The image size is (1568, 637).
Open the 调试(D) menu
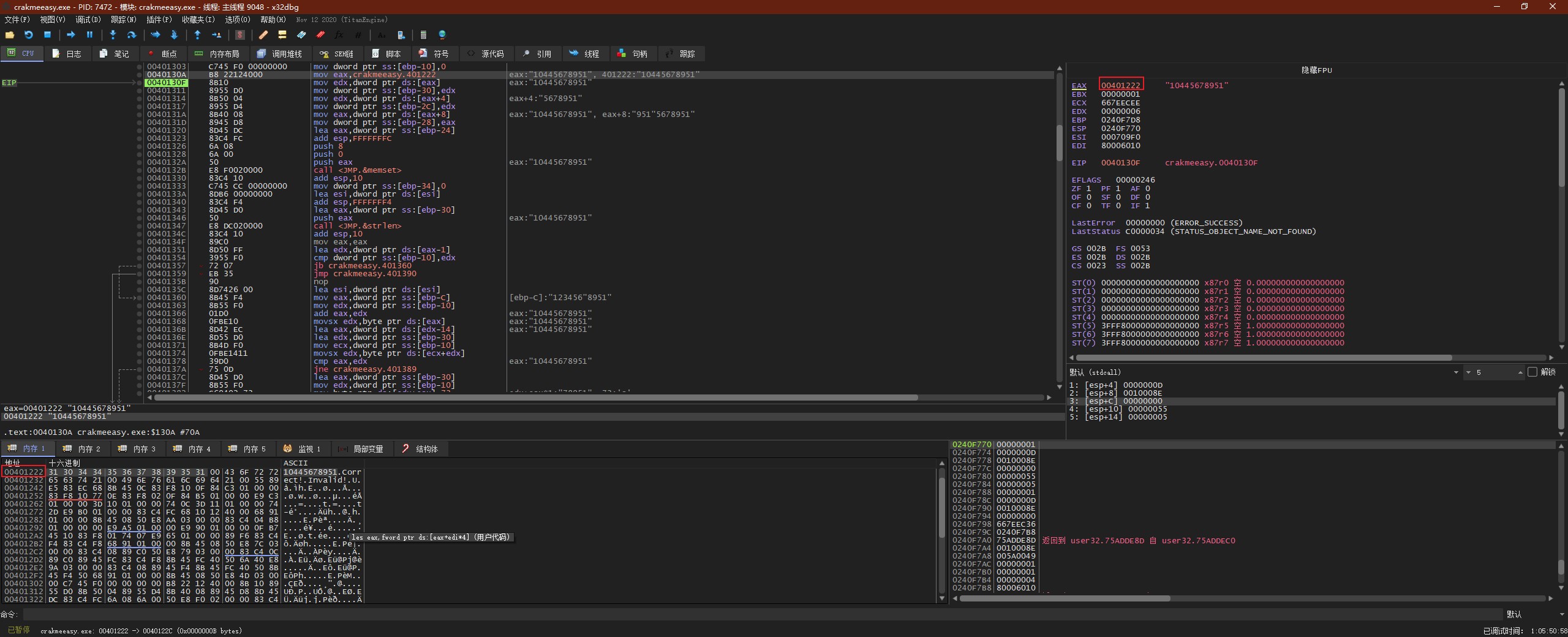[x=88, y=20]
